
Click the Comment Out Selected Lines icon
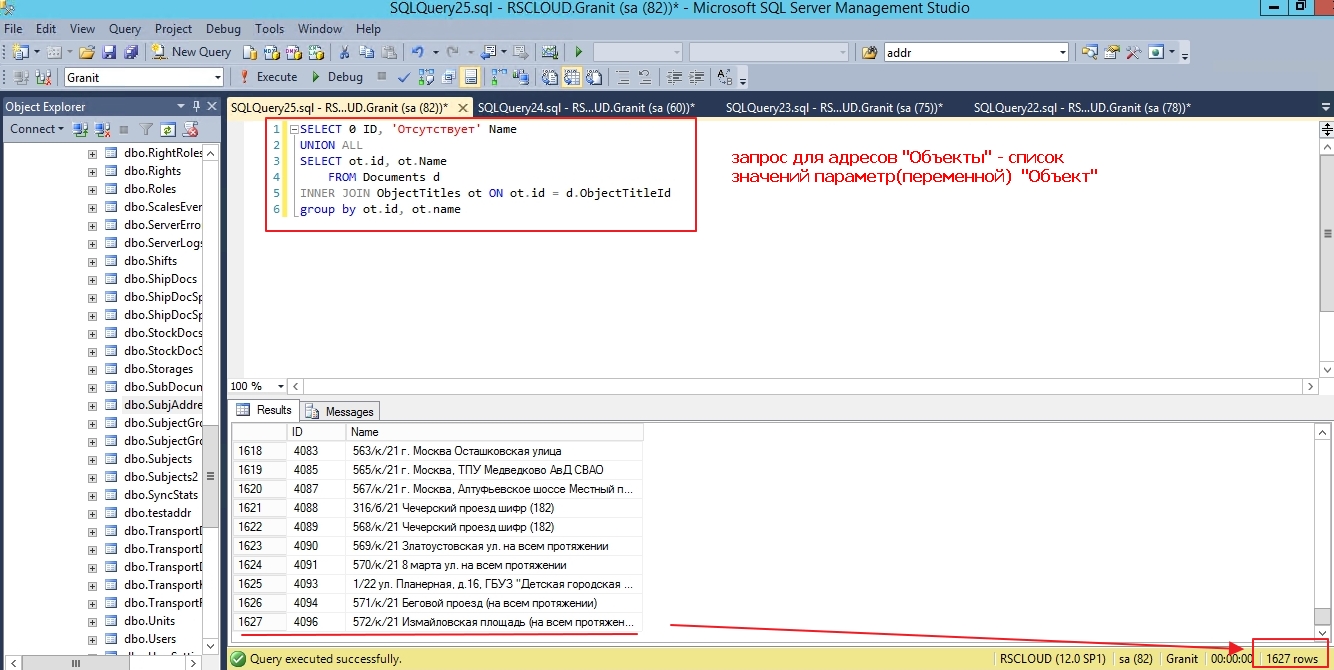(622, 77)
